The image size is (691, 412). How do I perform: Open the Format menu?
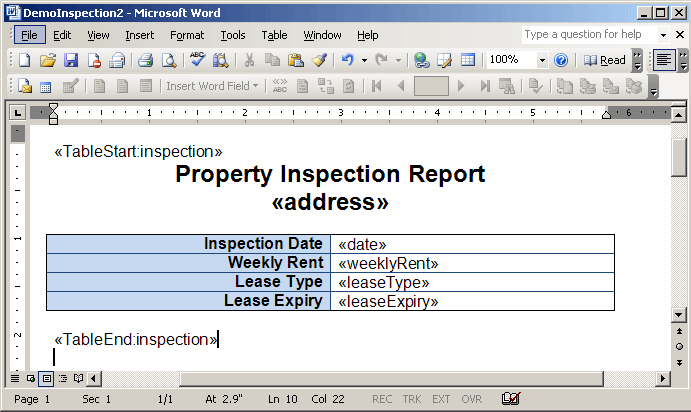coord(187,35)
